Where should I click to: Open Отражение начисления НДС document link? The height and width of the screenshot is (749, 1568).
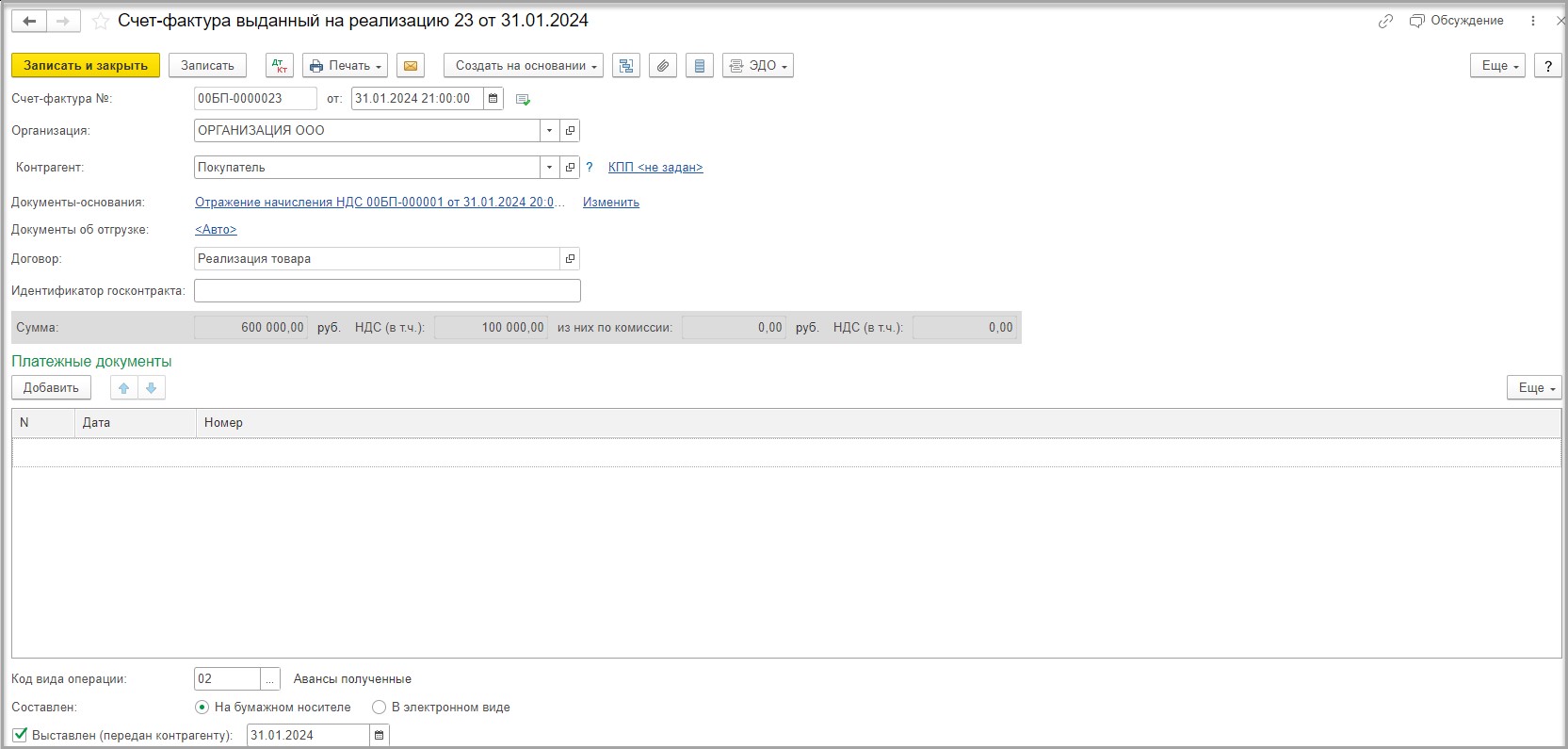click(x=380, y=202)
